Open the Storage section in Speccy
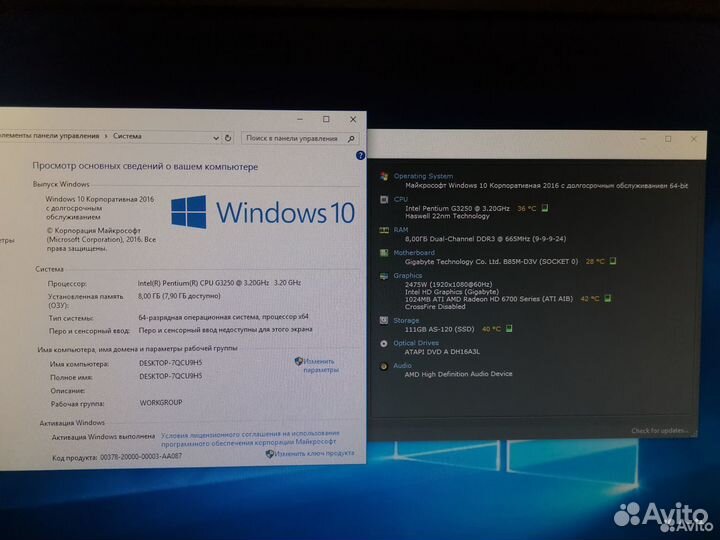Viewport: 720px width, 540px height. [406, 321]
